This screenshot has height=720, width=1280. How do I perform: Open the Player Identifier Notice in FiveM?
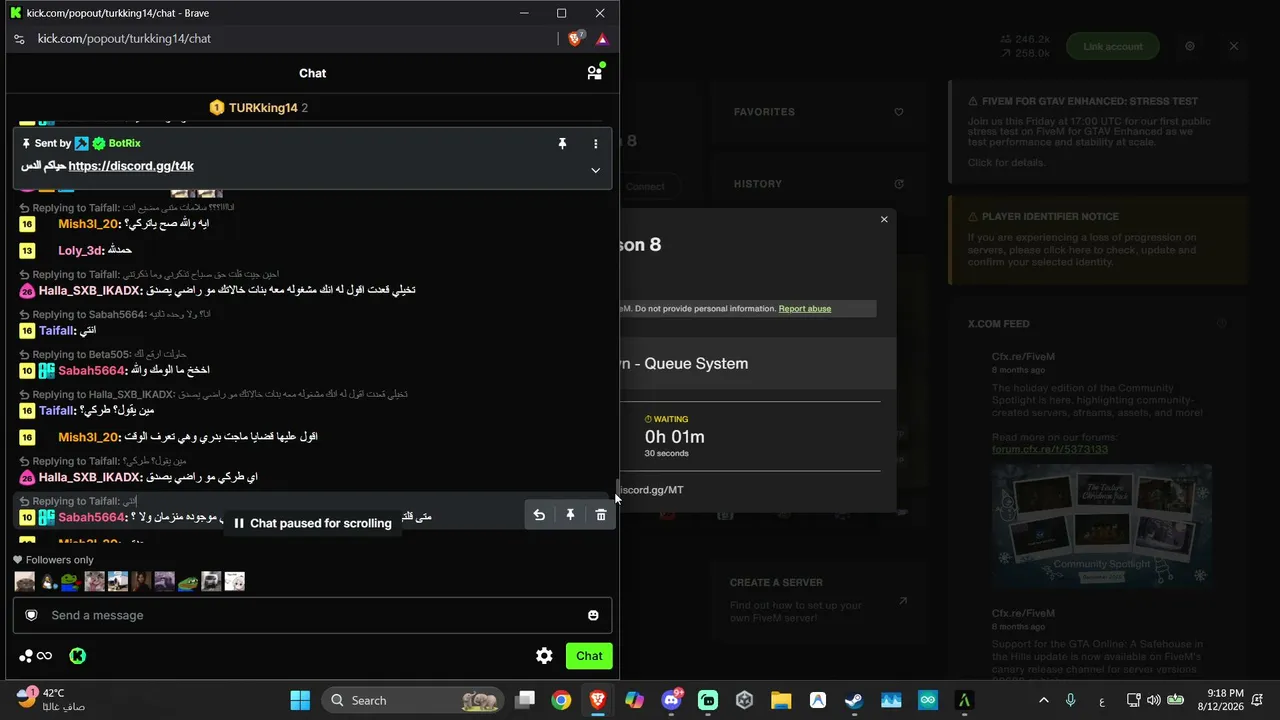pyautogui.click(x=1098, y=239)
